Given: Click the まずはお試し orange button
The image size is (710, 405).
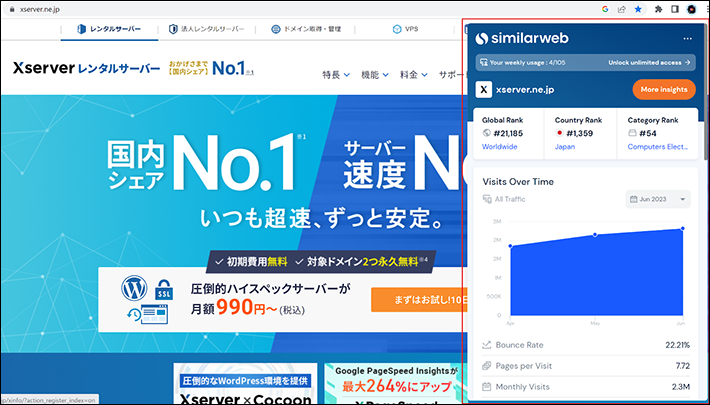Looking at the screenshot, I should click(417, 300).
